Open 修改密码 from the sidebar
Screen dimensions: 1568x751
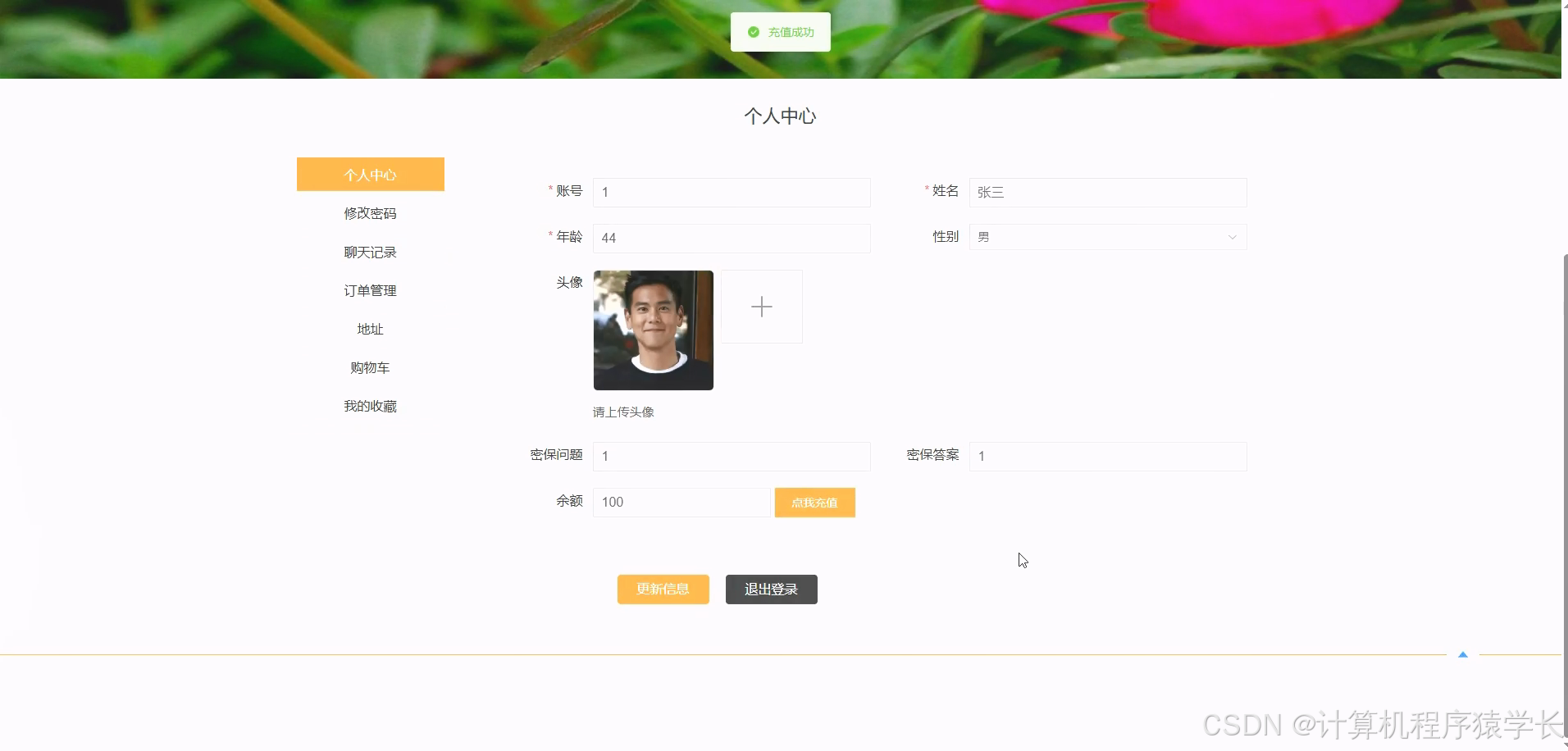[x=369, y=212]
